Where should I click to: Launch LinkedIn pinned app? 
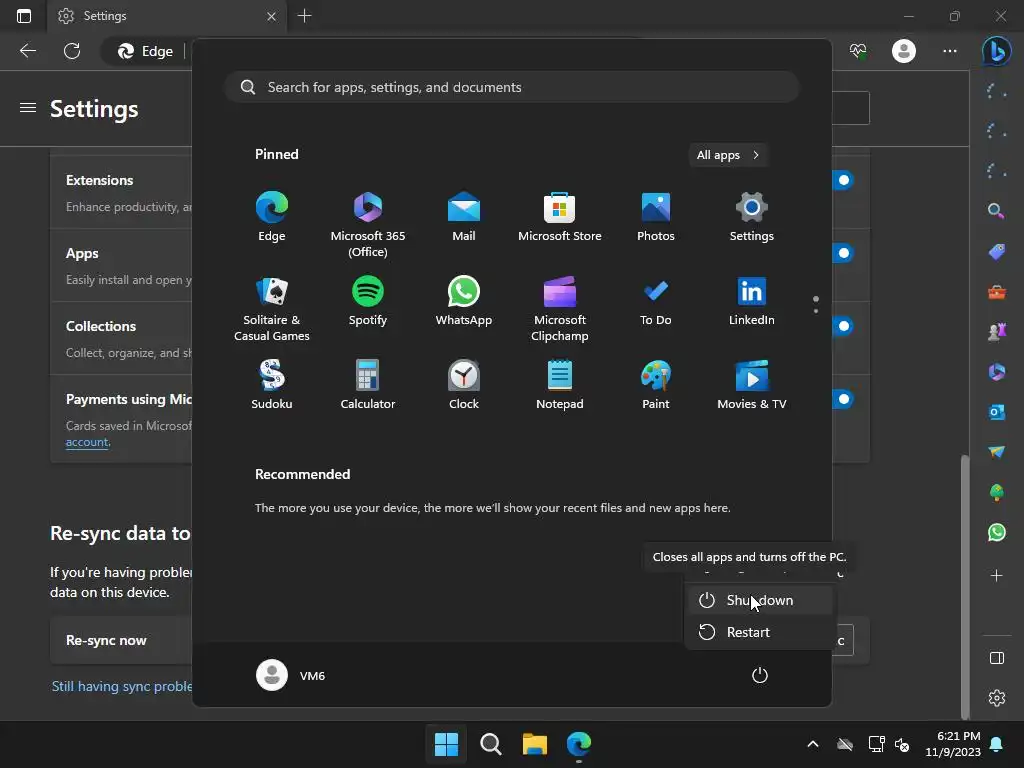point(752,302)
